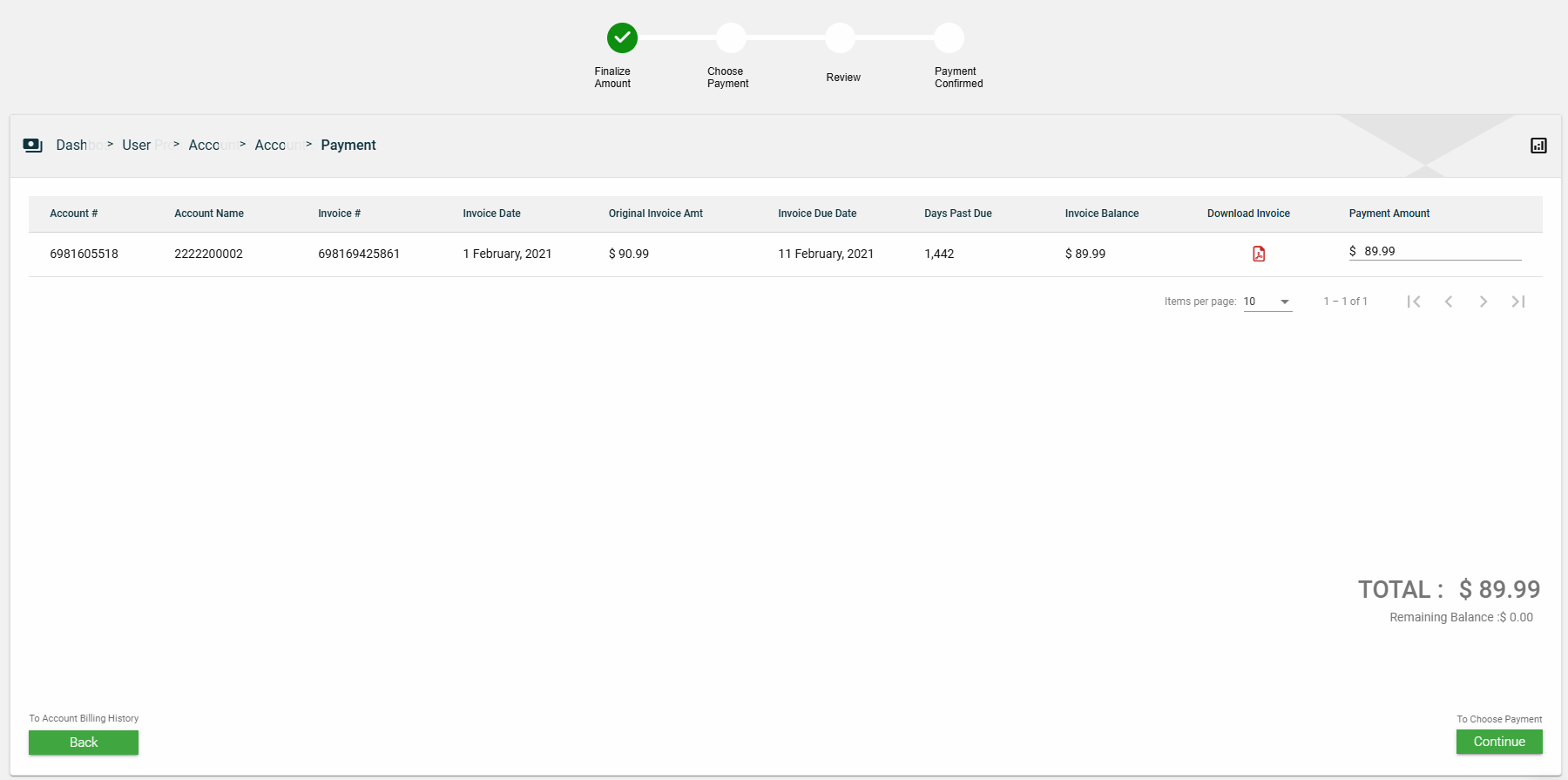Sort by the Days Past Due column

[957, 214]
